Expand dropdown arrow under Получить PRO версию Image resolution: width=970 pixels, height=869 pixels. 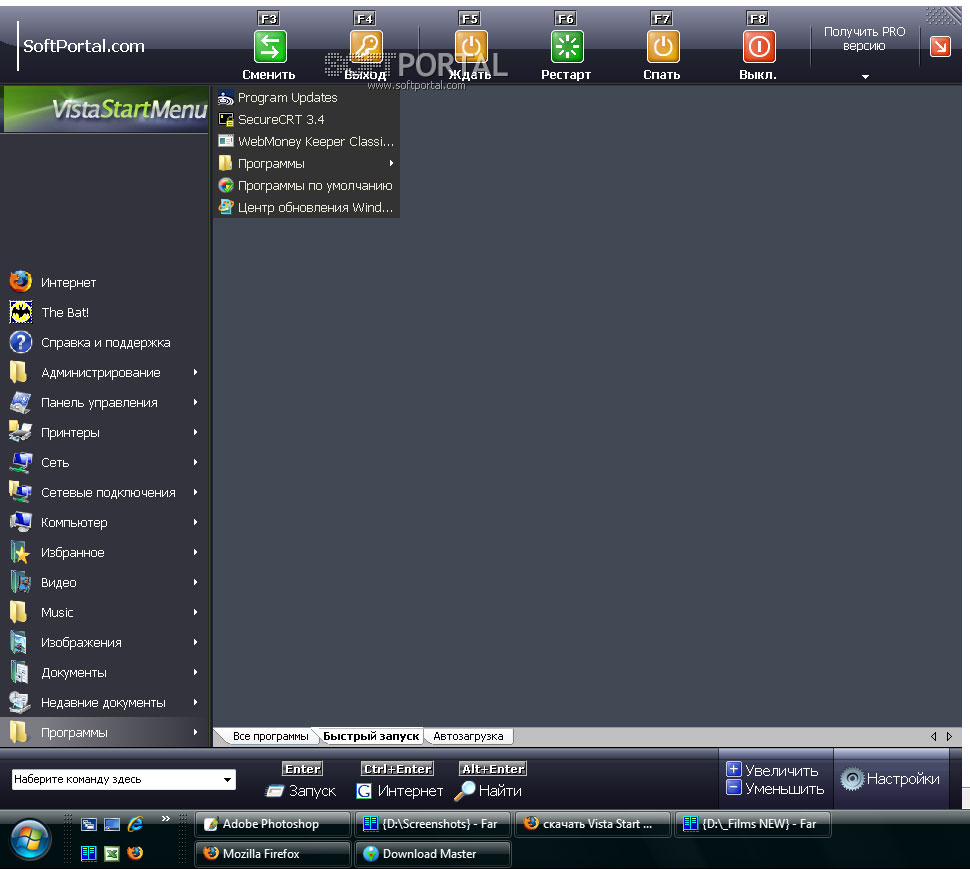click(x=865, y=77)
